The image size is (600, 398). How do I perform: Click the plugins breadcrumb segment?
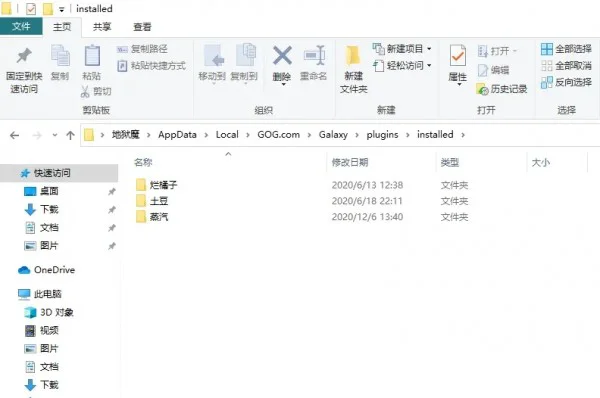pyautogui.click(x=382, y=135)
